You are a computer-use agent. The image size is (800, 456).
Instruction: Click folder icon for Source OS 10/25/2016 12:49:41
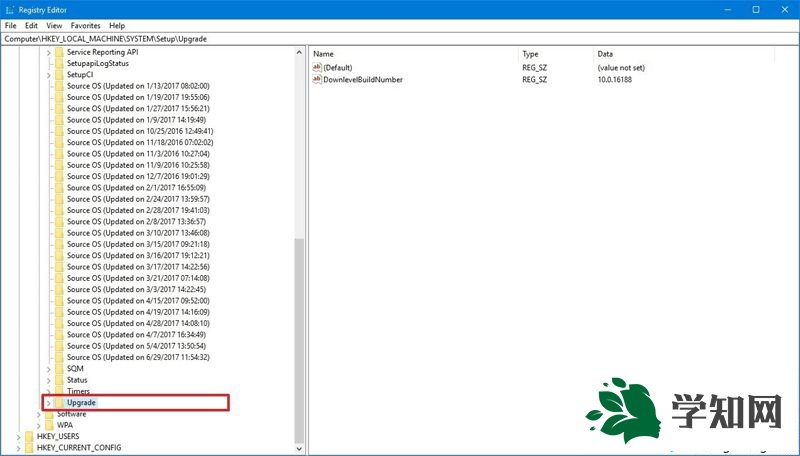click(59, 131)
